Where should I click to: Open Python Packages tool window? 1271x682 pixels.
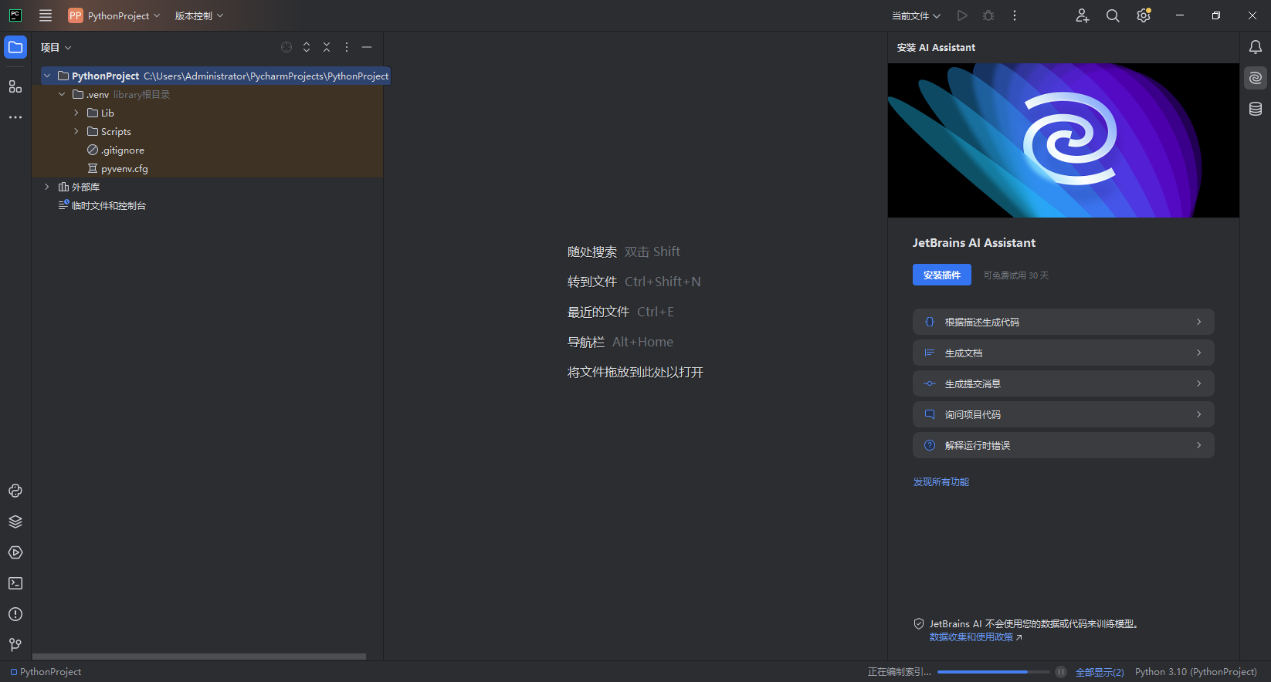tap(15, 521)
